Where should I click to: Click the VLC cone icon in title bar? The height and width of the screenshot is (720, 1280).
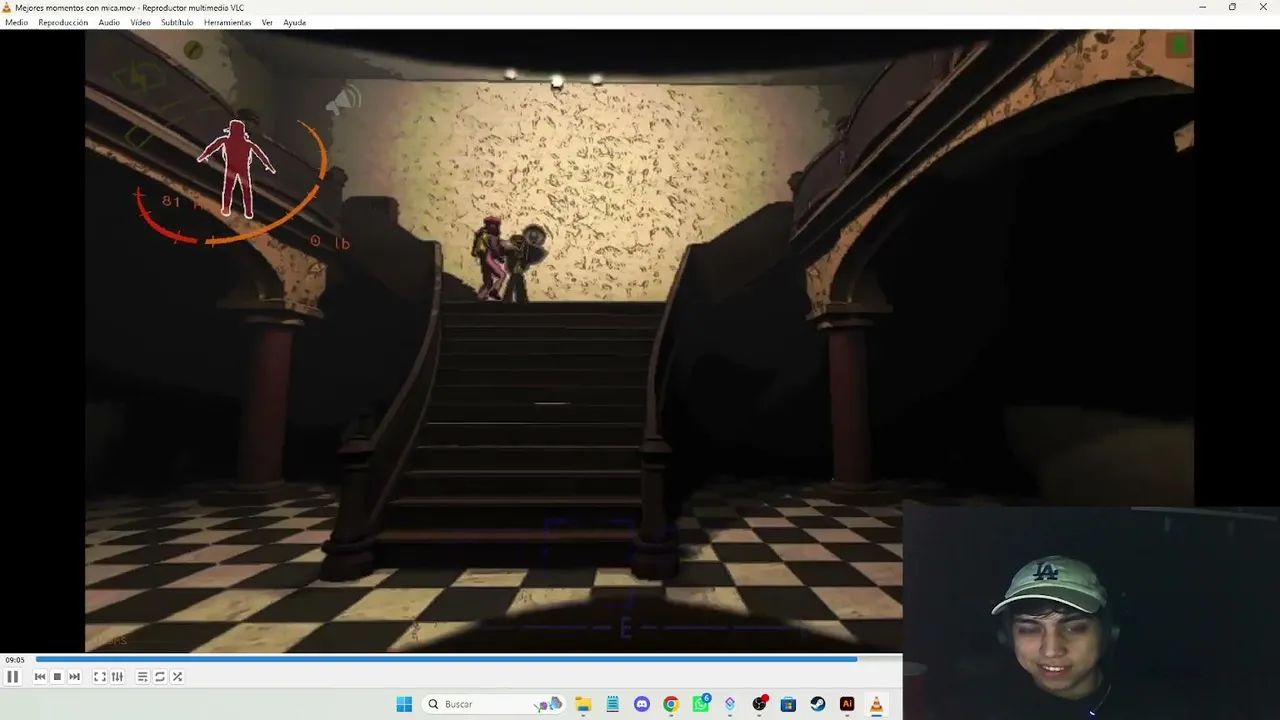click(x=7, y=7)
